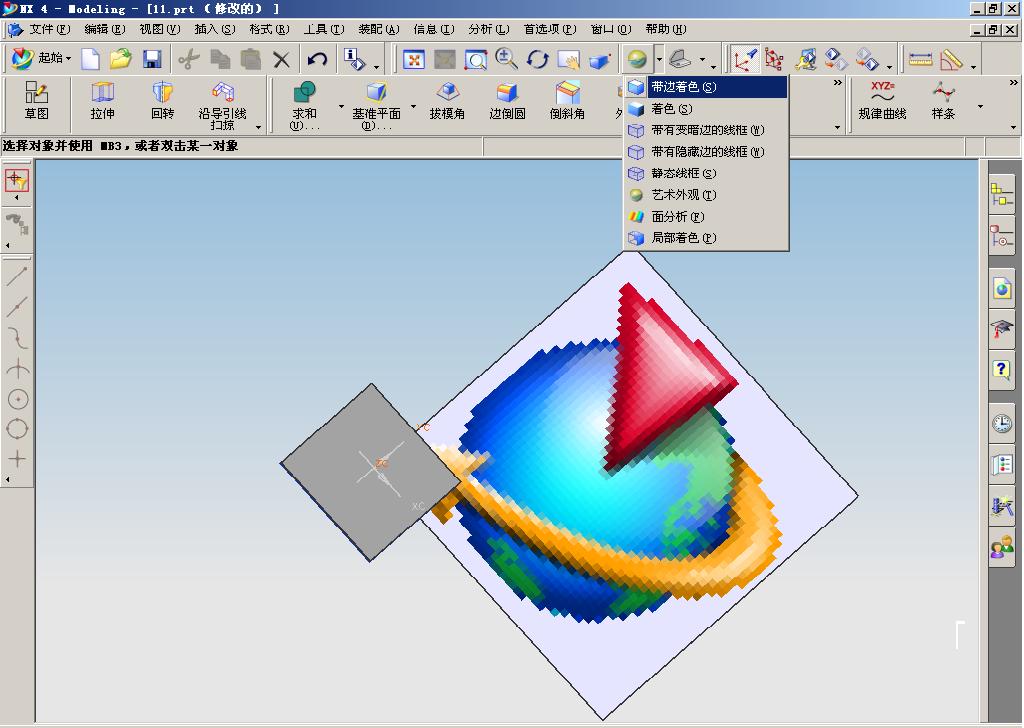Click the shaded rendering style icon

coord(637,59)
